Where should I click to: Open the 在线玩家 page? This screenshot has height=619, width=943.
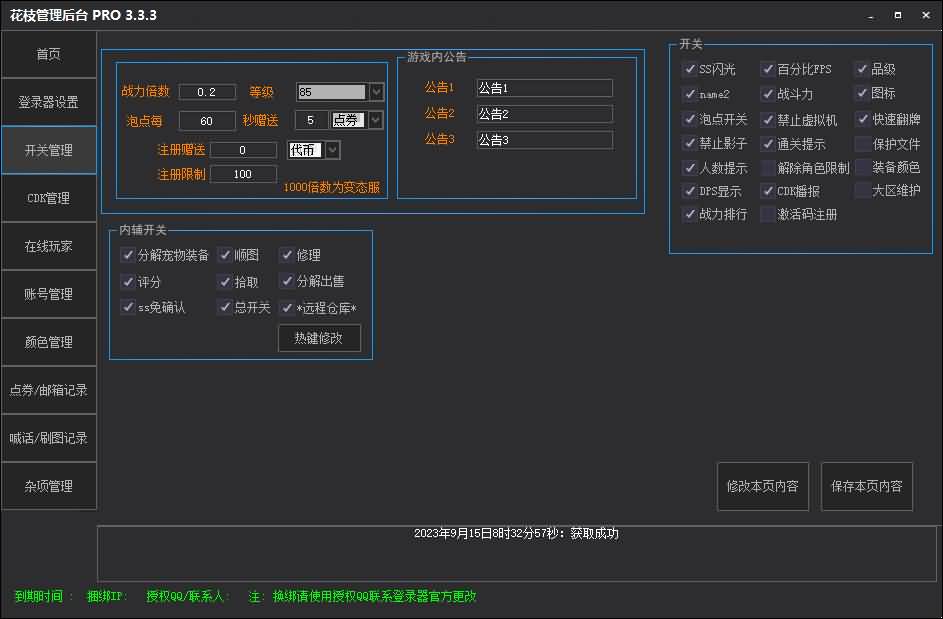click(x=48, y=246)
